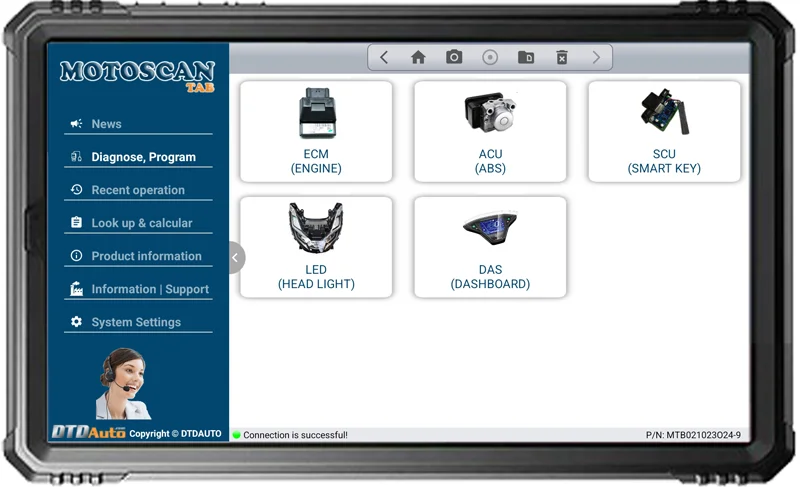Click the 'P/N: MTB021023024-9' text
Screen dimensions: 800x487
(693, 435)
